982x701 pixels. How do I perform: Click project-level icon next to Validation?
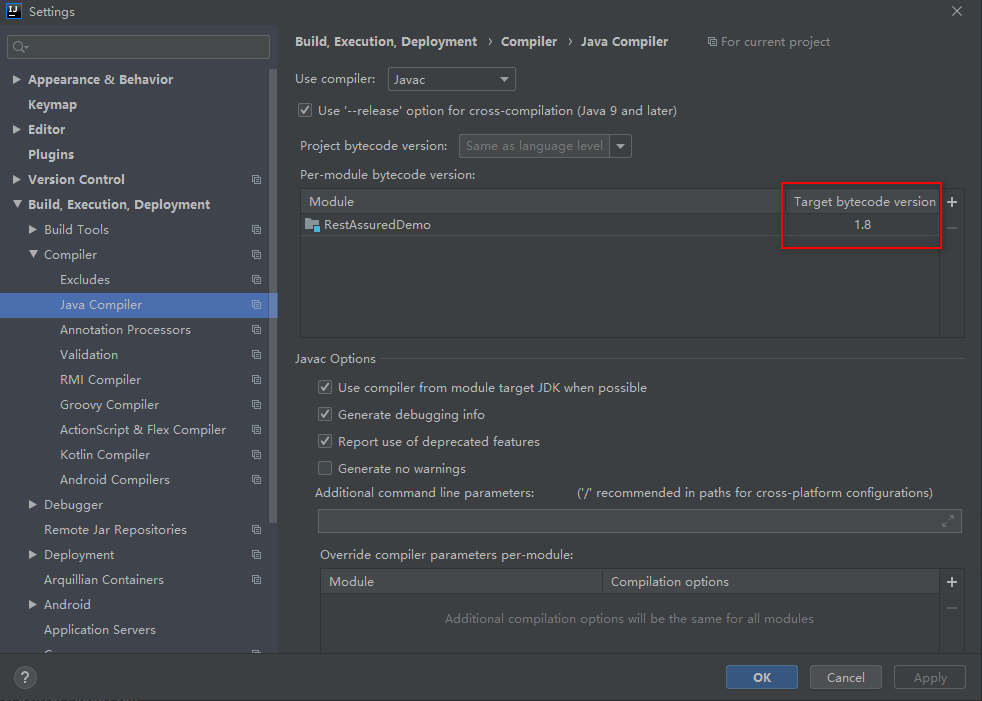(x=256, y=355)
